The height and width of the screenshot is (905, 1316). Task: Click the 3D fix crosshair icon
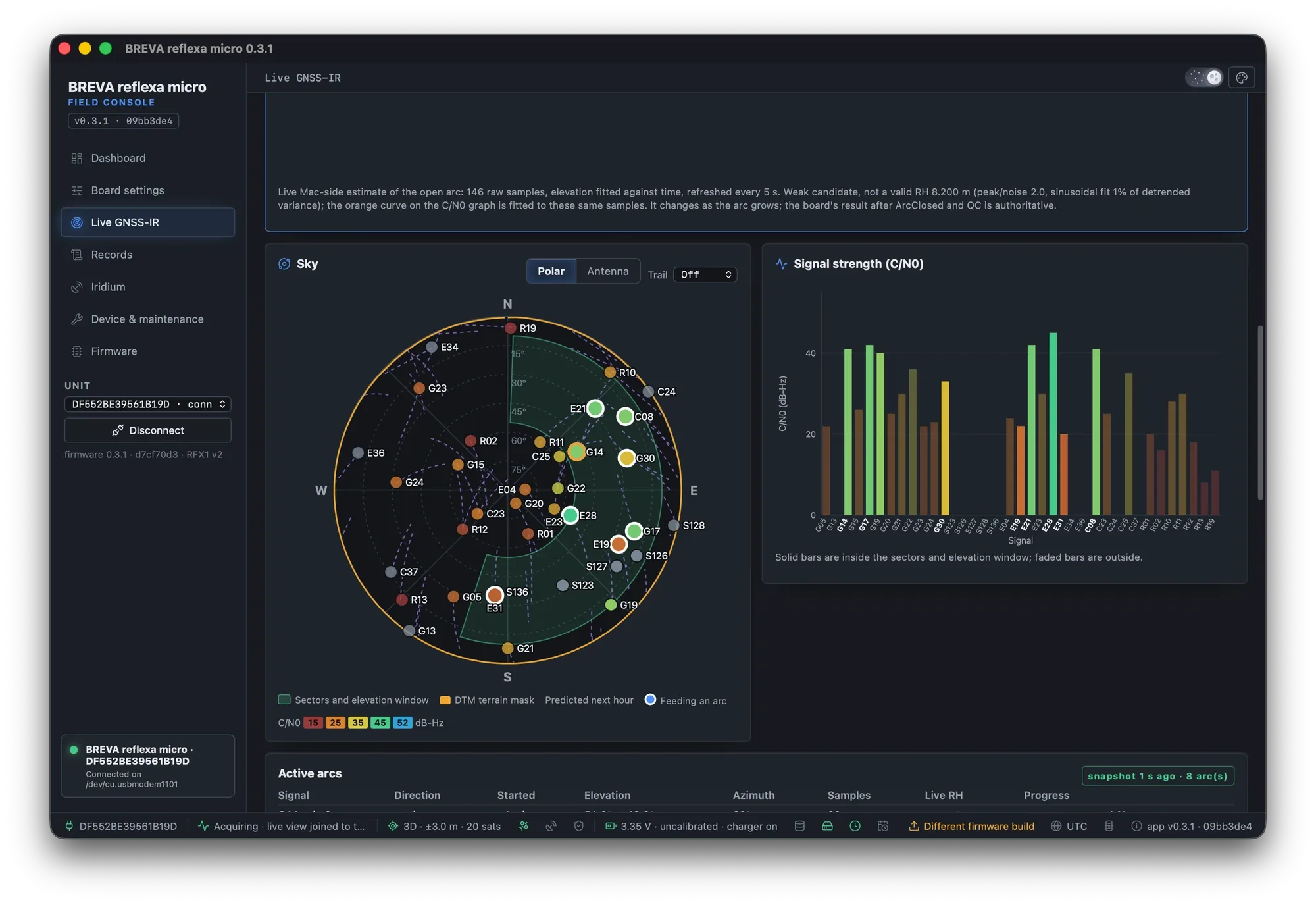(x=393, y=826)
